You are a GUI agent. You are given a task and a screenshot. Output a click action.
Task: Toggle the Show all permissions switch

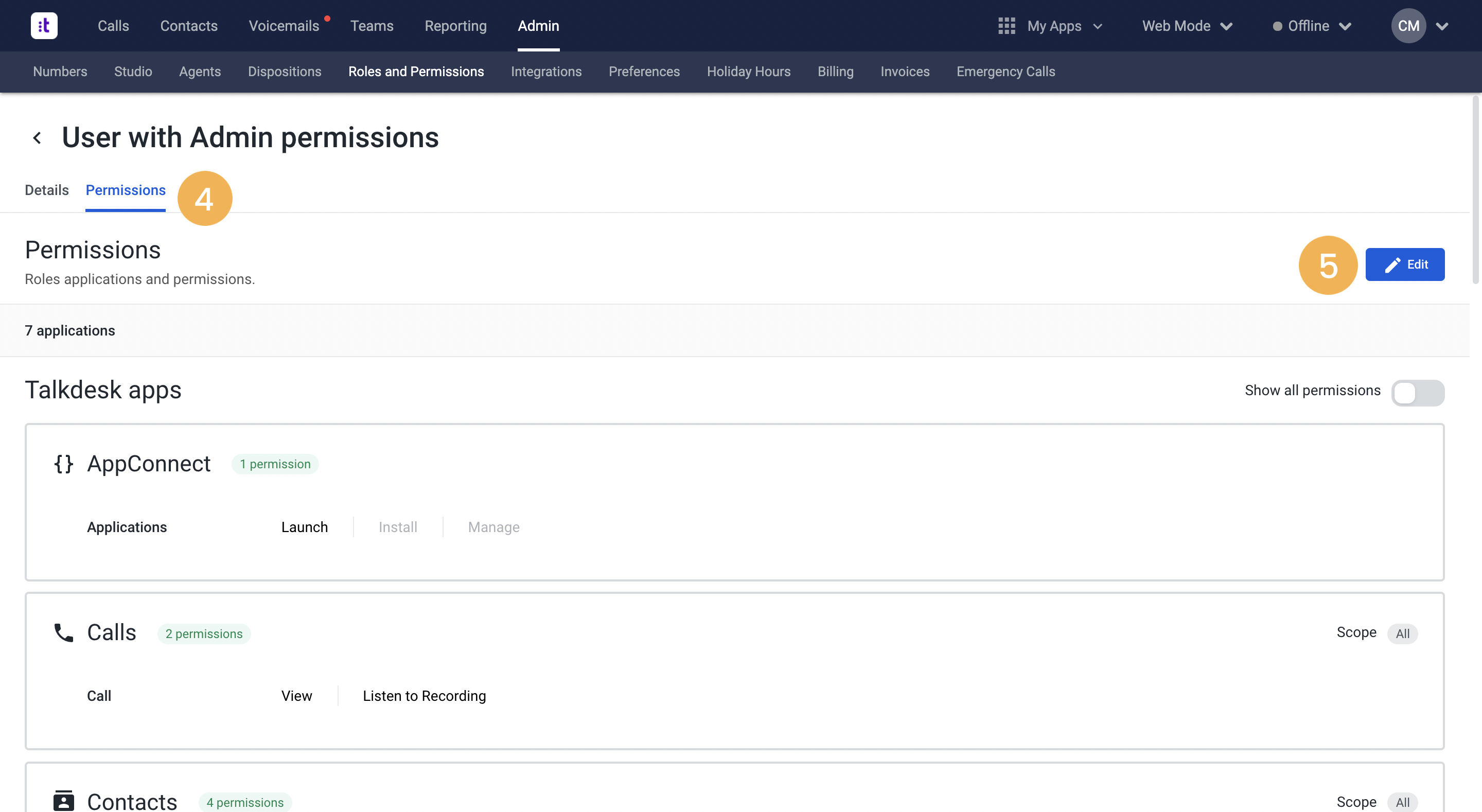click(x=1418, y=393)
